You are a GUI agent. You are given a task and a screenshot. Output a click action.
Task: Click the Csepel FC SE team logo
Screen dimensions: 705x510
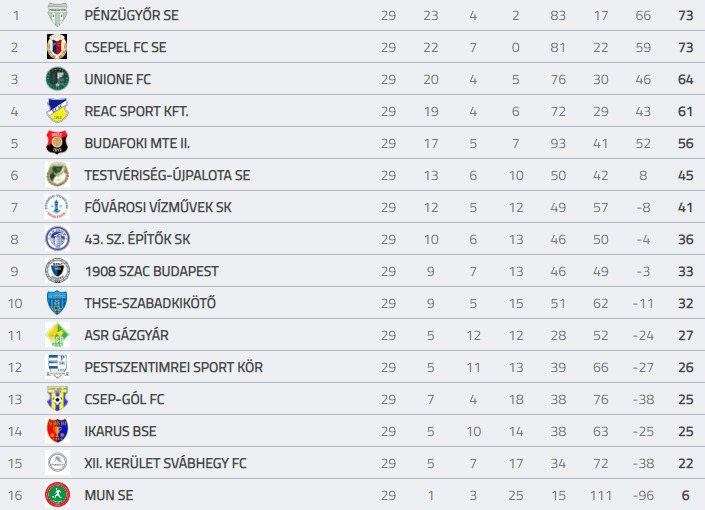pyautogui.click(x=57, y=47)
